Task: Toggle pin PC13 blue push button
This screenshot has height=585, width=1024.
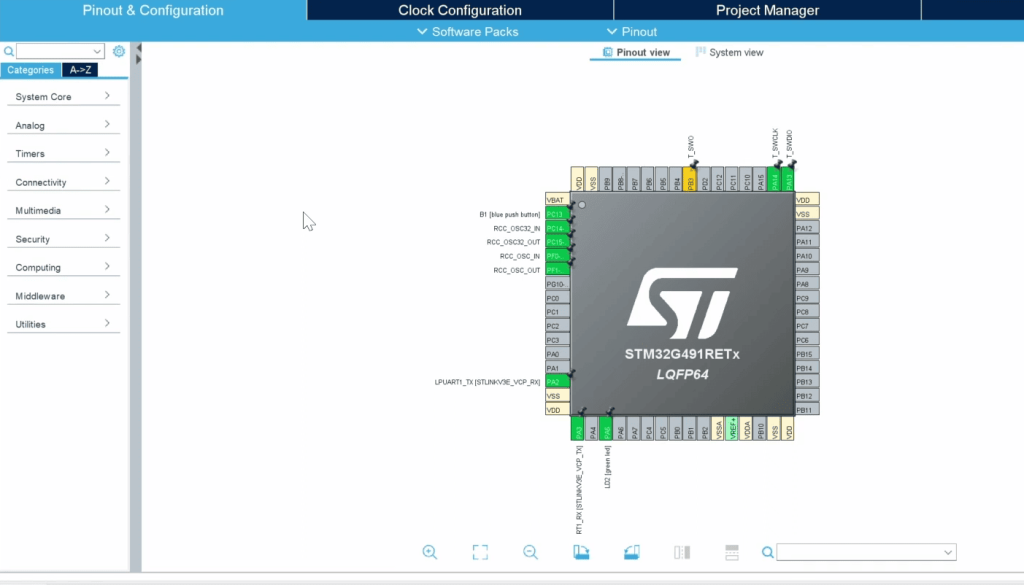Action: pos(558,213)
